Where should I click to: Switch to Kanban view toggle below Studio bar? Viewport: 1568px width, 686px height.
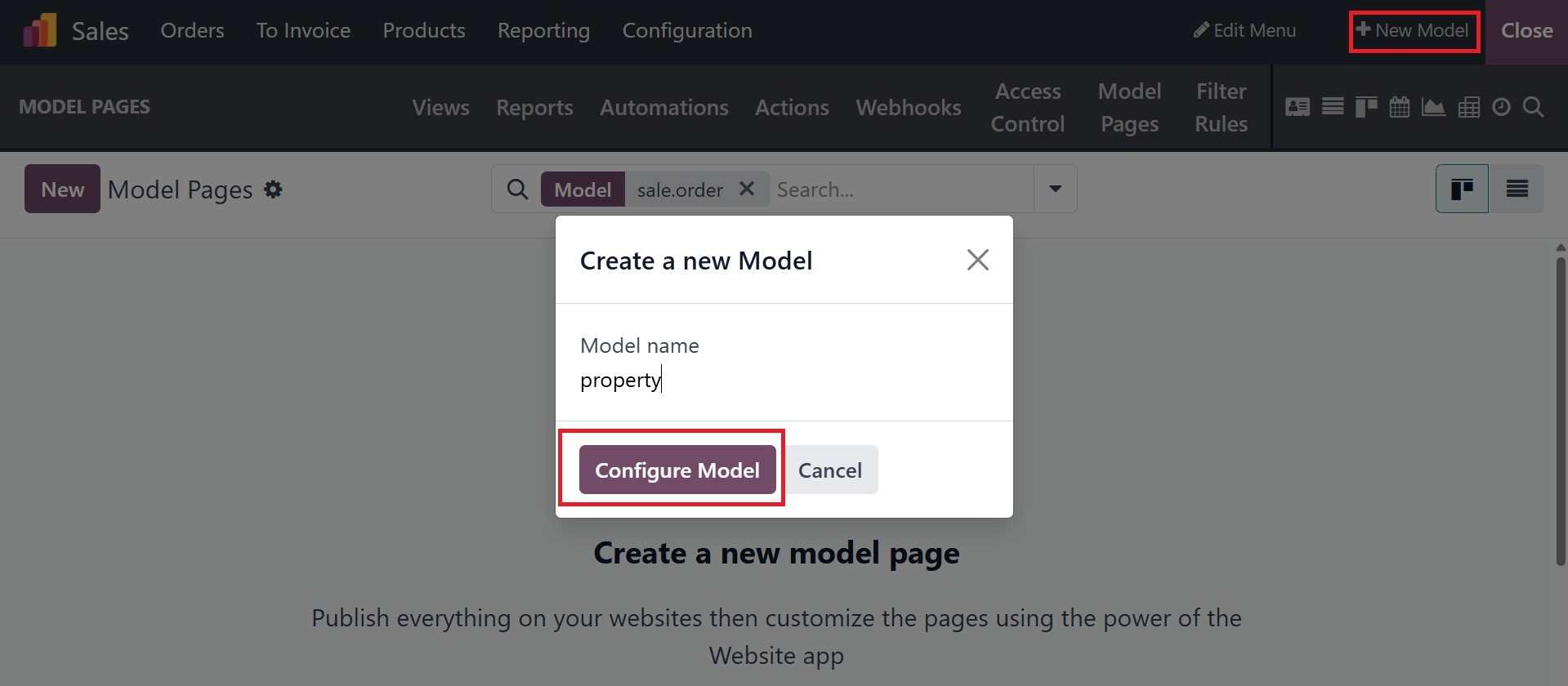click(x=1462, y=189)
